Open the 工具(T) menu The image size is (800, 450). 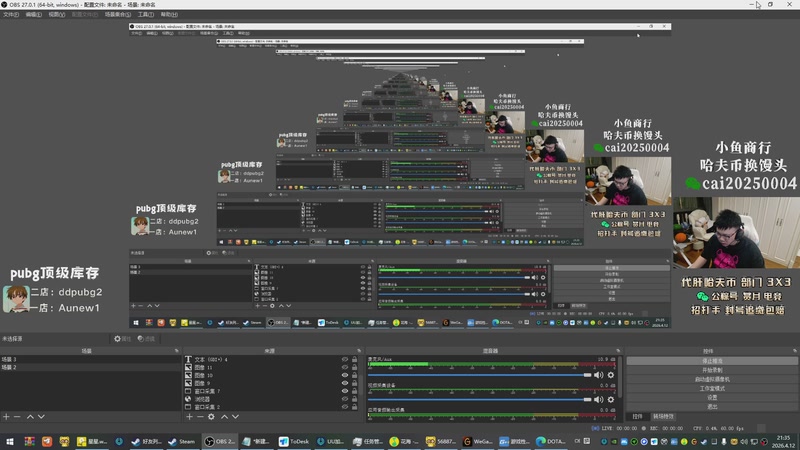[146, 15]
